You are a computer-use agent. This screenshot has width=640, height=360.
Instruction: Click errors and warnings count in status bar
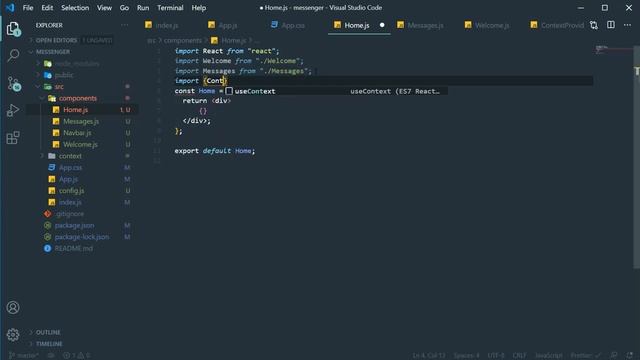tap(76, 356)
